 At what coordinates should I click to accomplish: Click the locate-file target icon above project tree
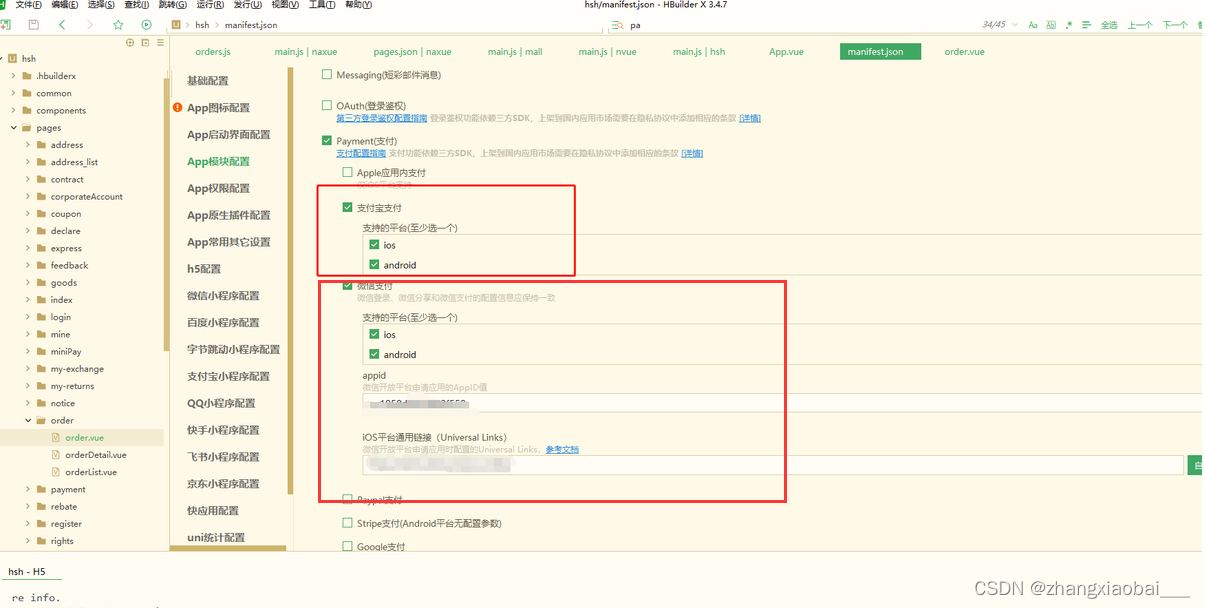pos(130,43)
